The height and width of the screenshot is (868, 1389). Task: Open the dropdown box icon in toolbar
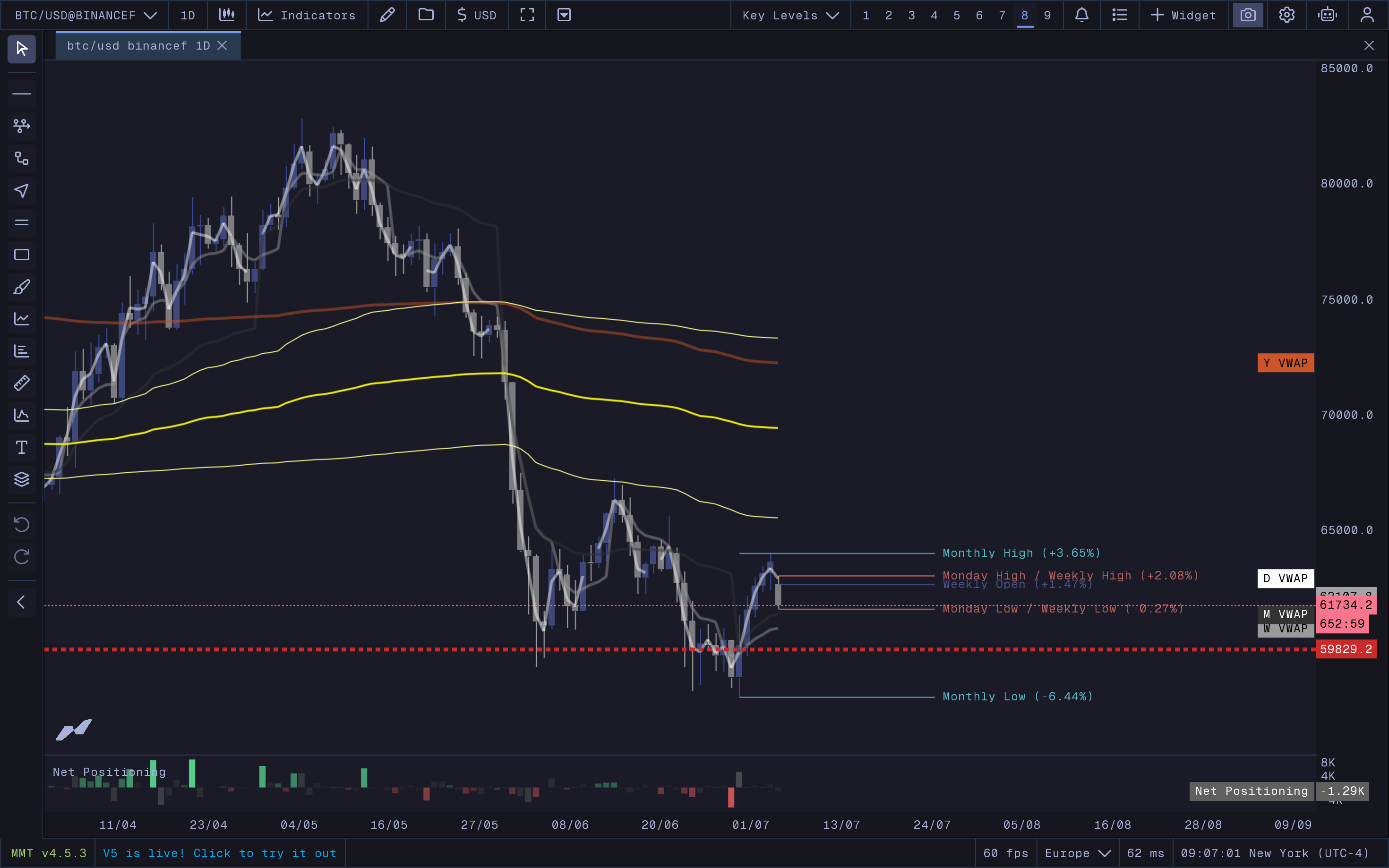[x=564, y=15]
